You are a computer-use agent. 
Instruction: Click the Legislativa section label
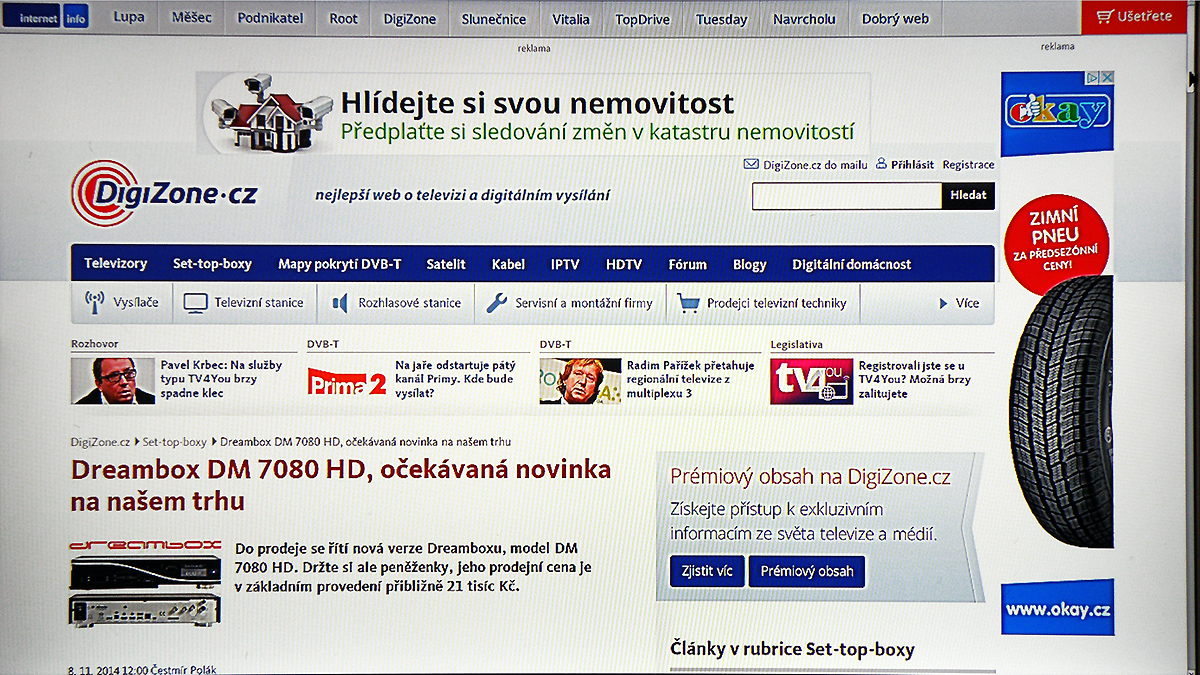tap(797, 344)
